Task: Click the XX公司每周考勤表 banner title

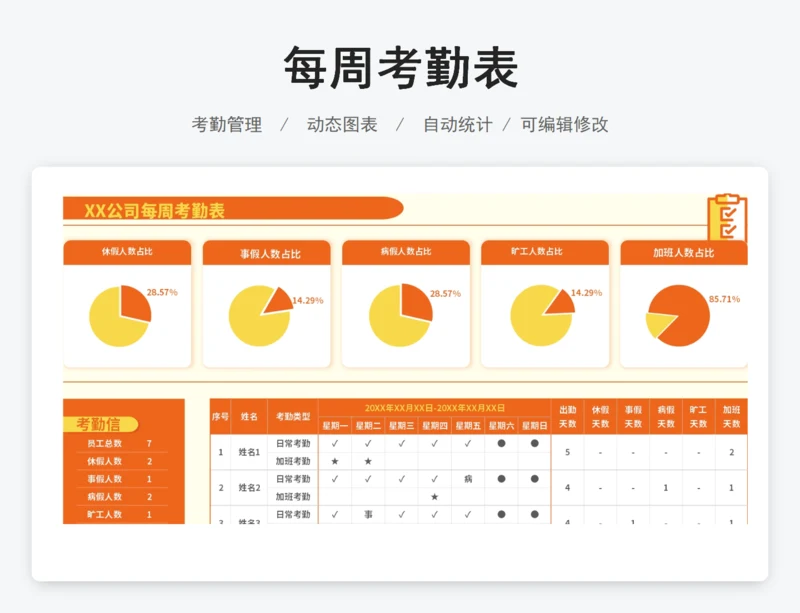Action: coord(154,210)
